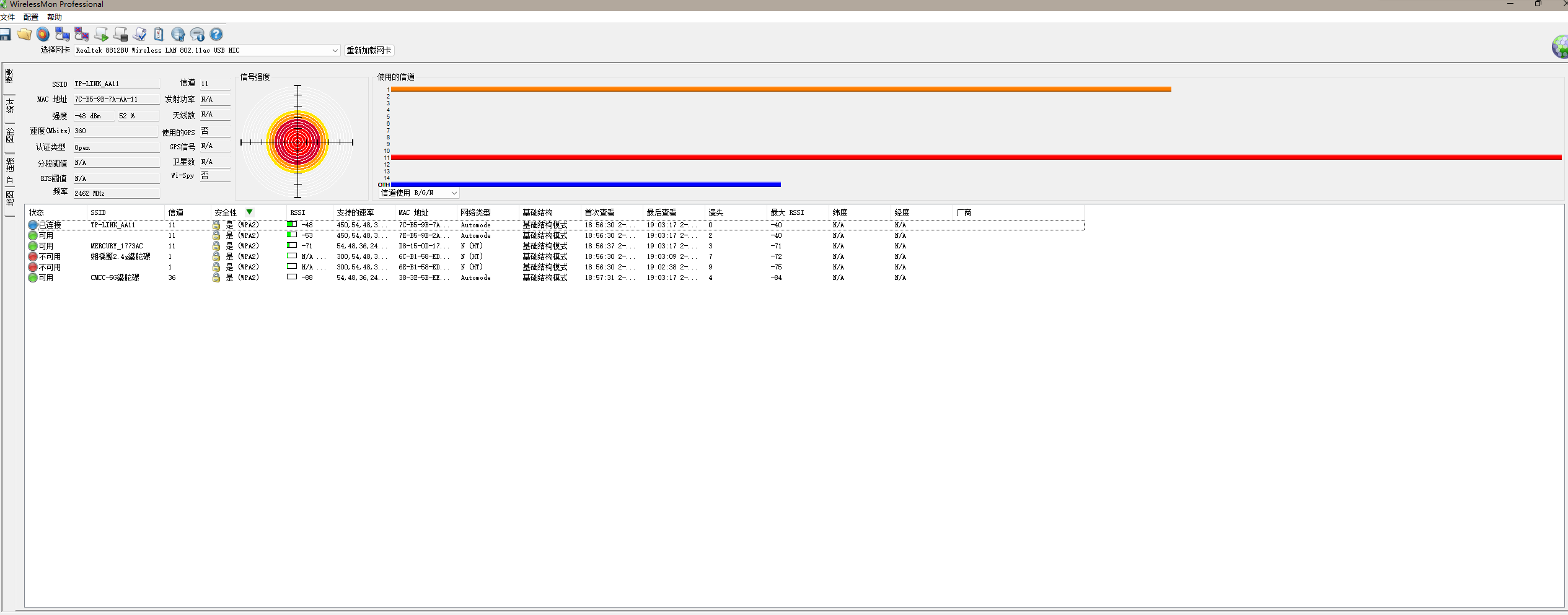Open the 帮助 menu
The width and height of the screenshot is (1568, 615).
(55, 17)
